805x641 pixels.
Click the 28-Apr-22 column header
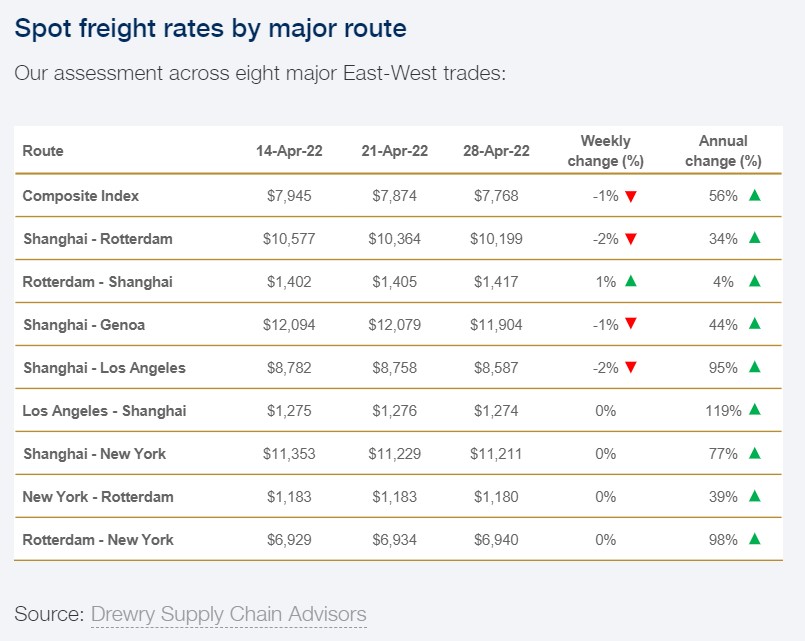[496, 151]
